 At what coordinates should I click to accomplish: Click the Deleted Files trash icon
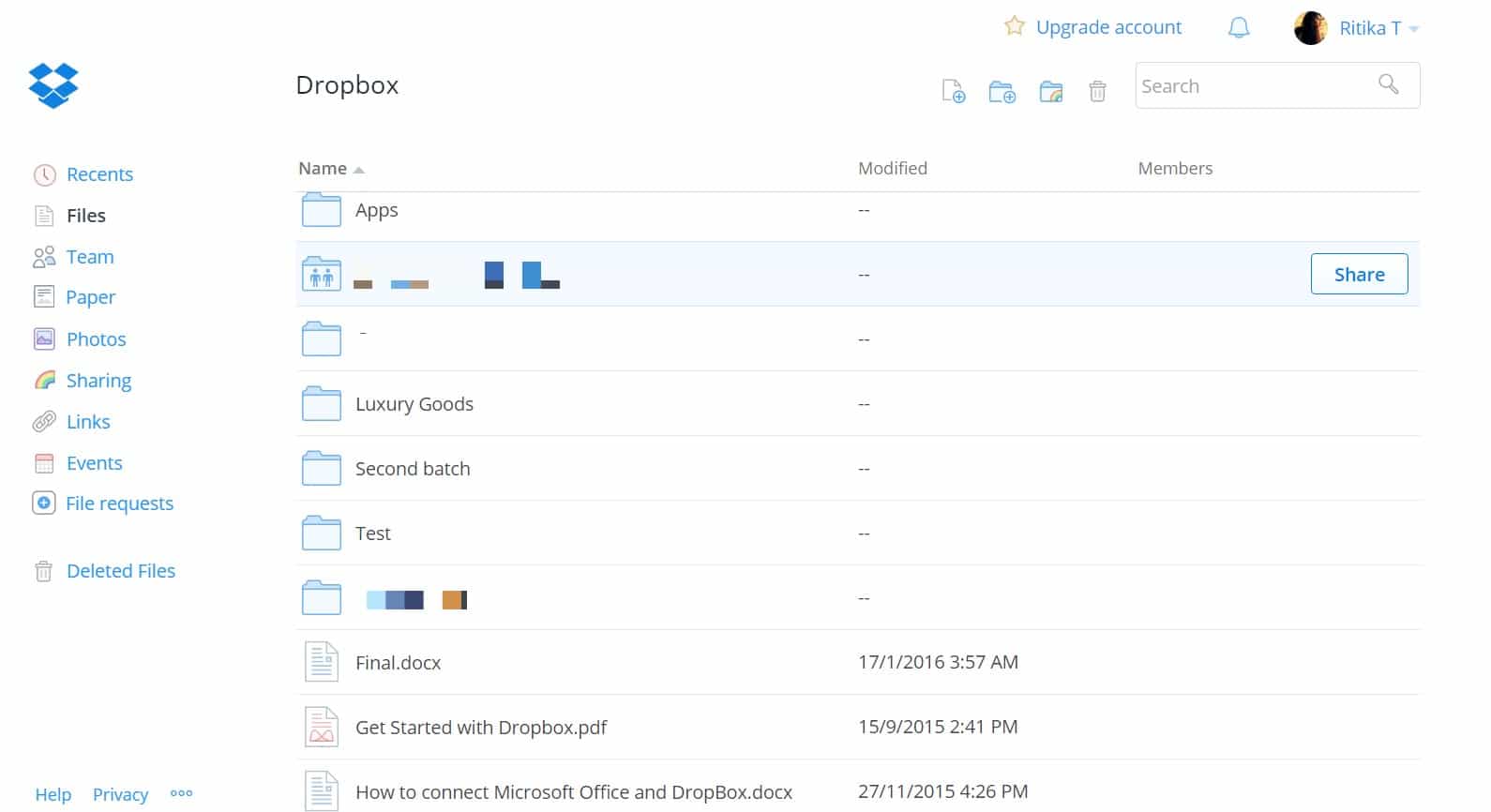44,571
